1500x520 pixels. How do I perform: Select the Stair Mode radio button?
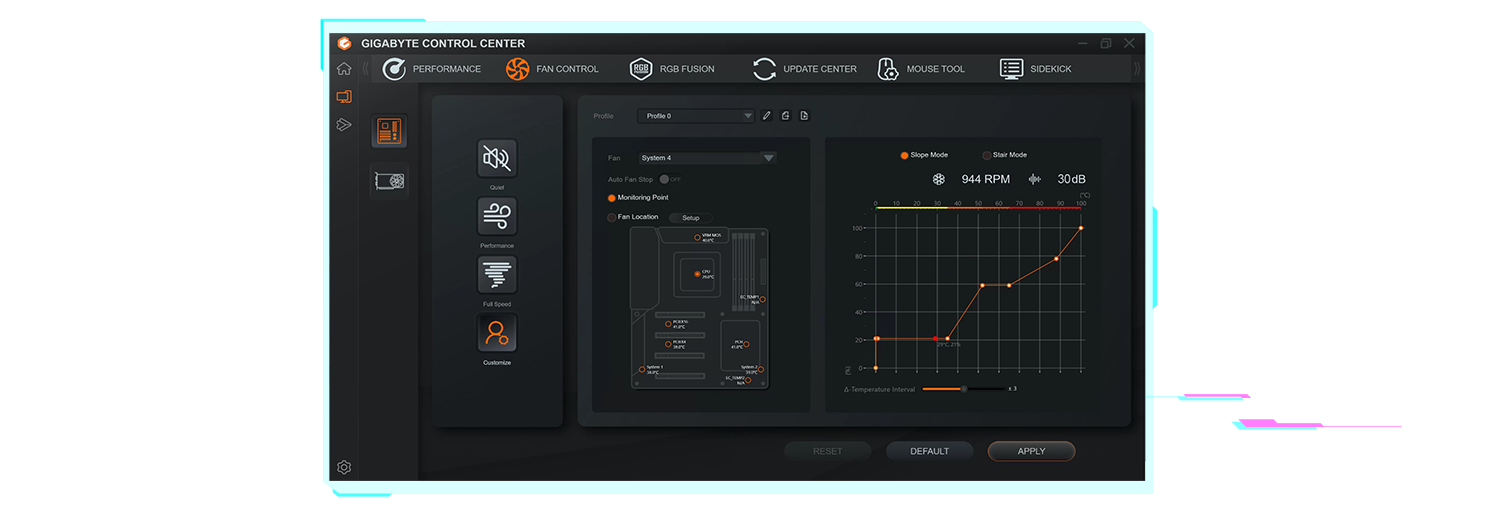point(987,155)
